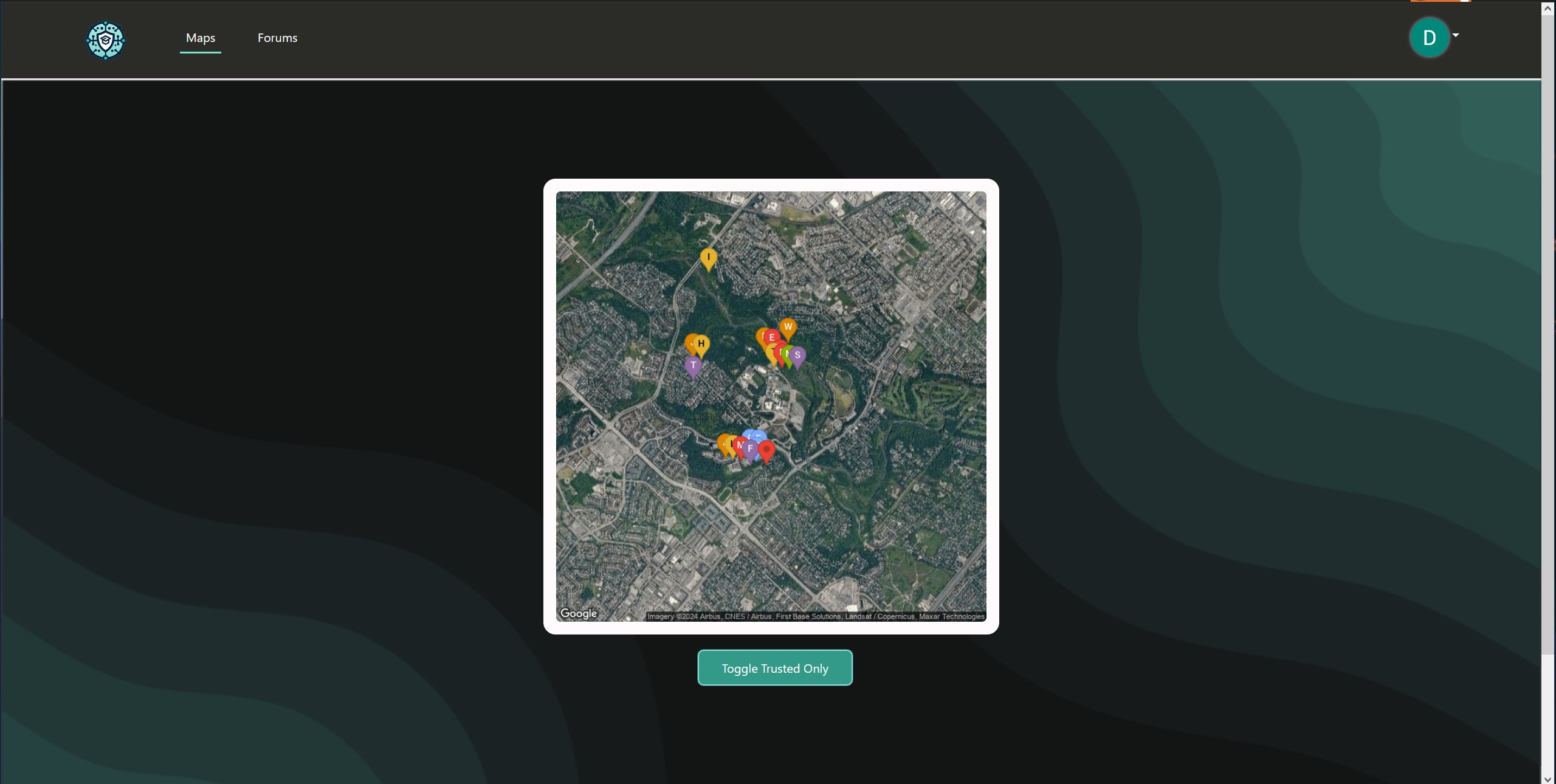Image resolution: width=1556 pixels, height=784 pixels.
Task: Click the yellow 'I' map marker
Action: (x=708, y=257)
